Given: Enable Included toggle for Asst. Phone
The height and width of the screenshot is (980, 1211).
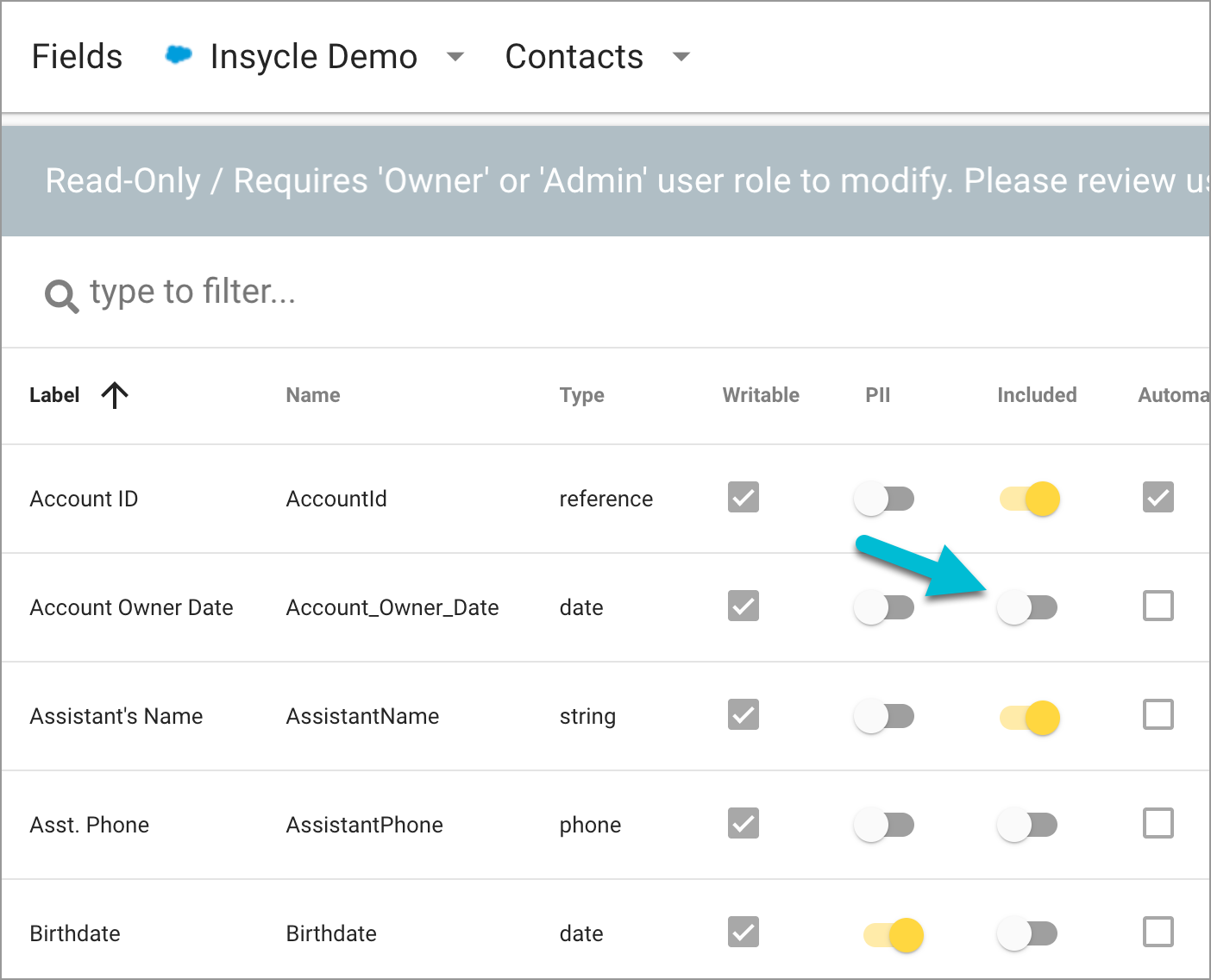Looking at the screenshot, I should coord(1027,825).
